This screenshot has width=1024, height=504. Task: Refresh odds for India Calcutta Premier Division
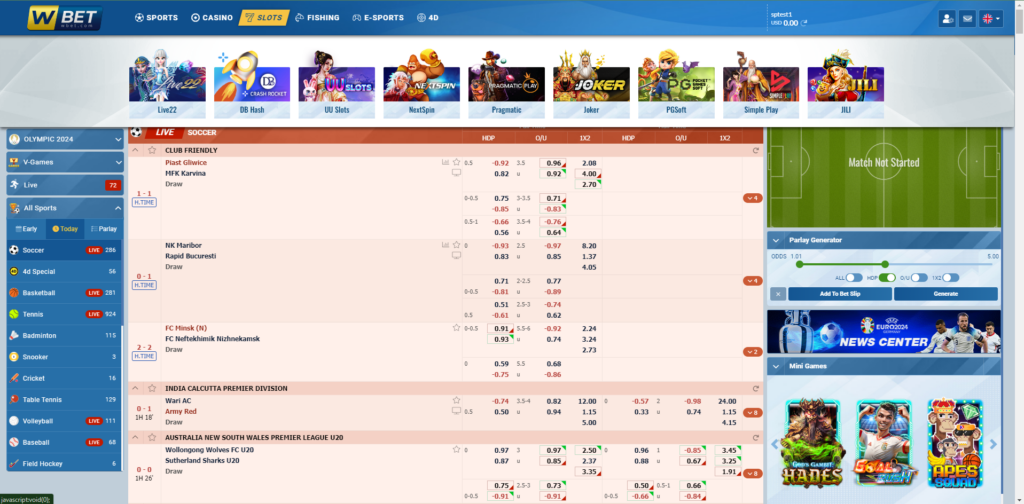coord(756,388)
